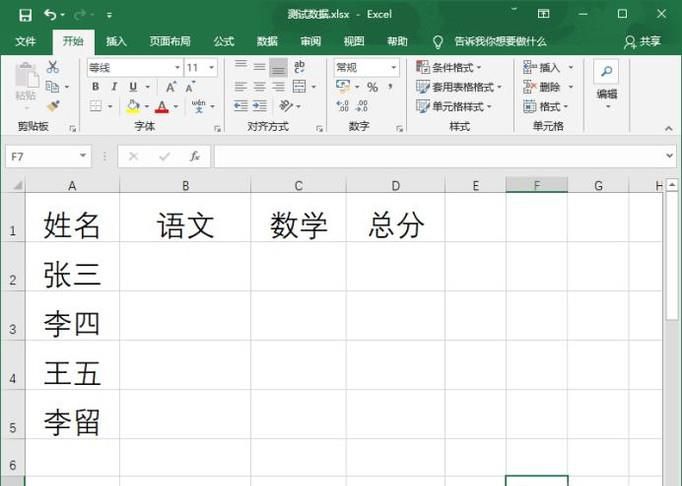Open the 单元格样式 cell styles menu
Screen dimensions: 682x486
[454, 107]
